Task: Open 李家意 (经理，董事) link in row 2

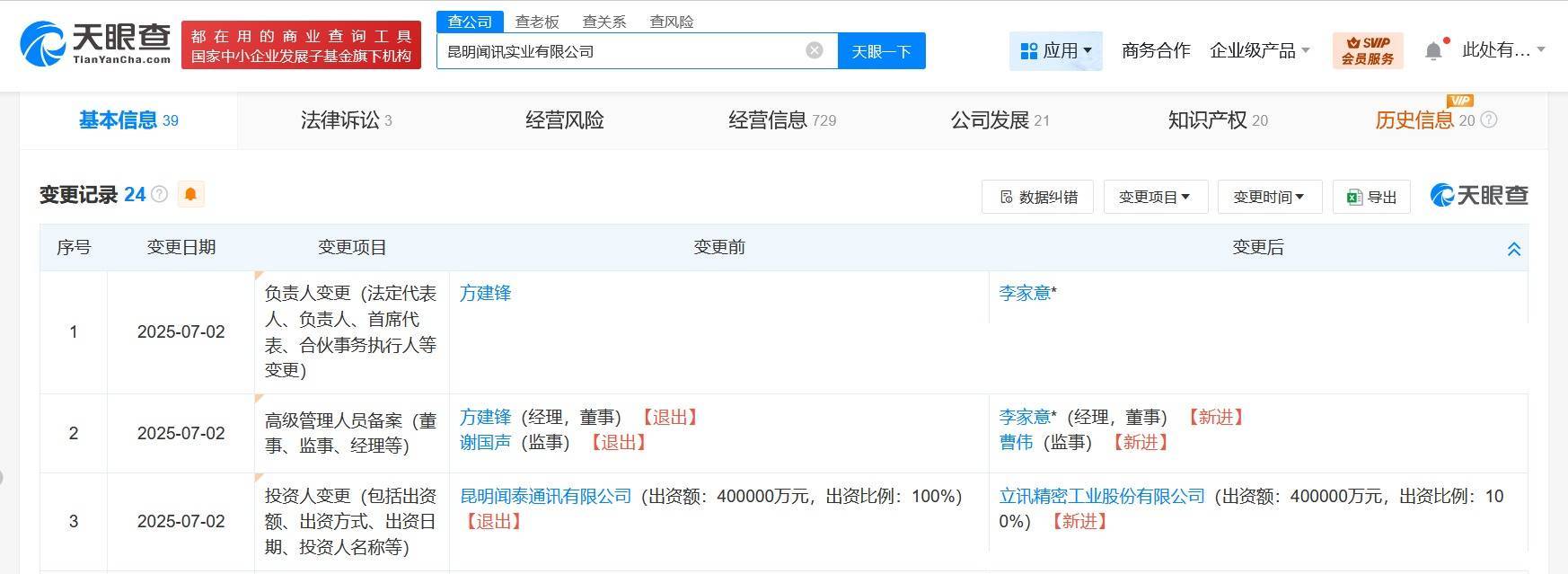Action: (x=1025, y=417)
